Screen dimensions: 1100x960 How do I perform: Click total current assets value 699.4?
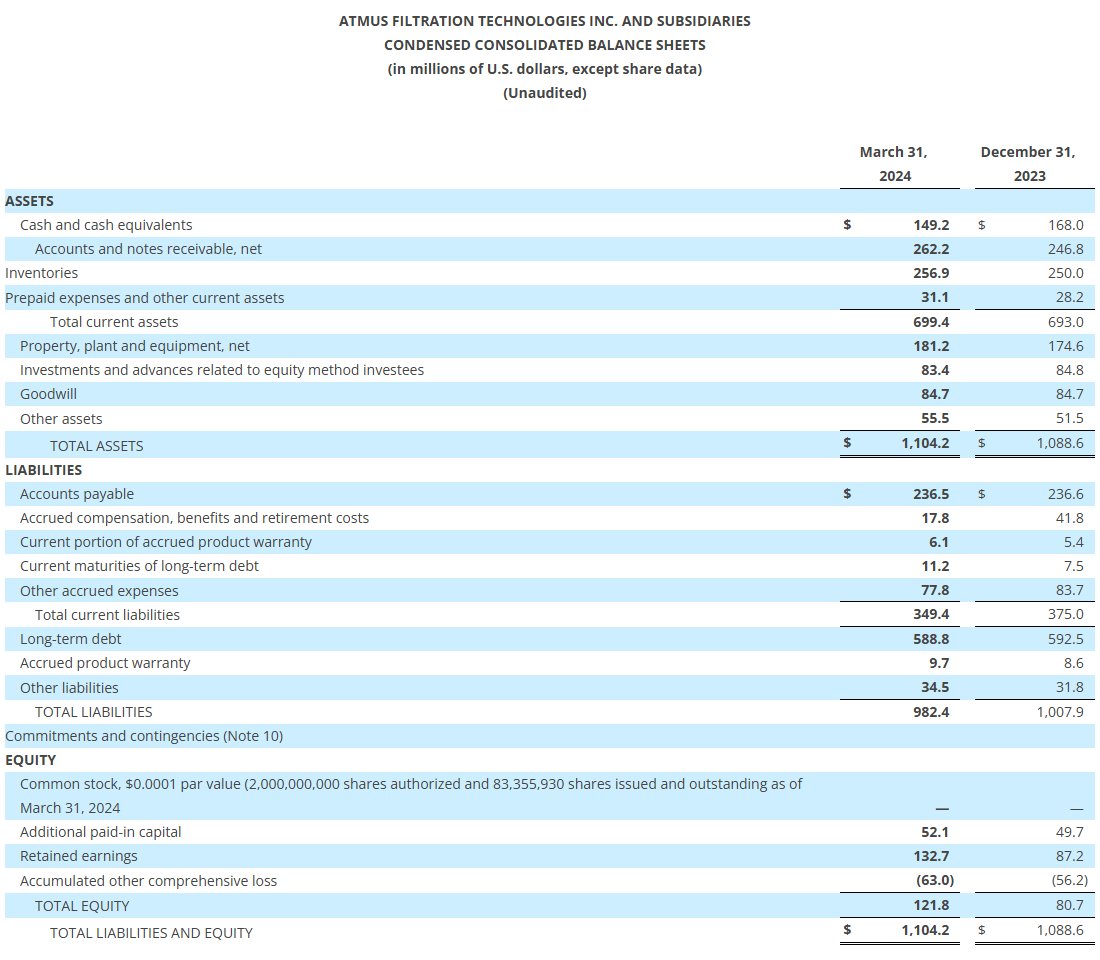[931, 322]
